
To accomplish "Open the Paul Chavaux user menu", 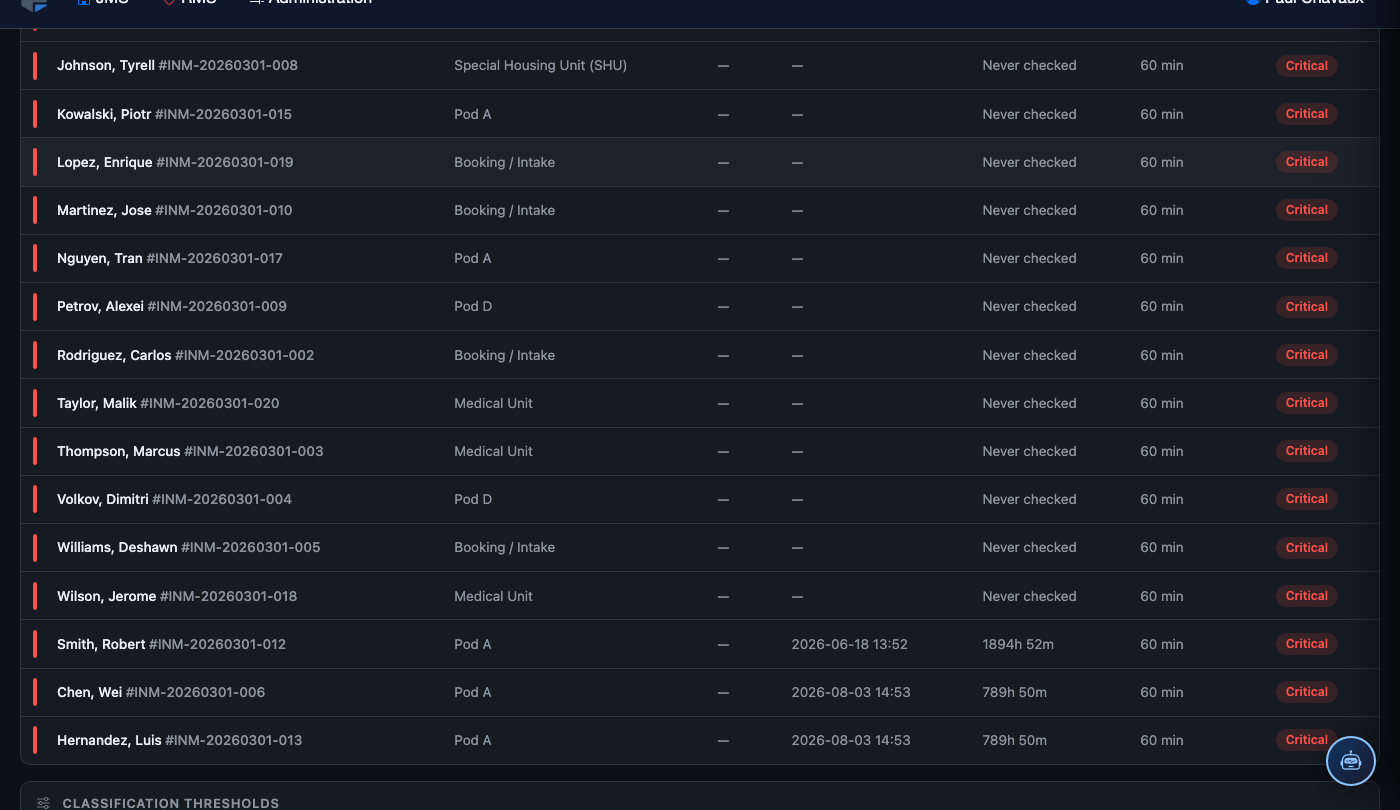I will (x=1304, y=2).
